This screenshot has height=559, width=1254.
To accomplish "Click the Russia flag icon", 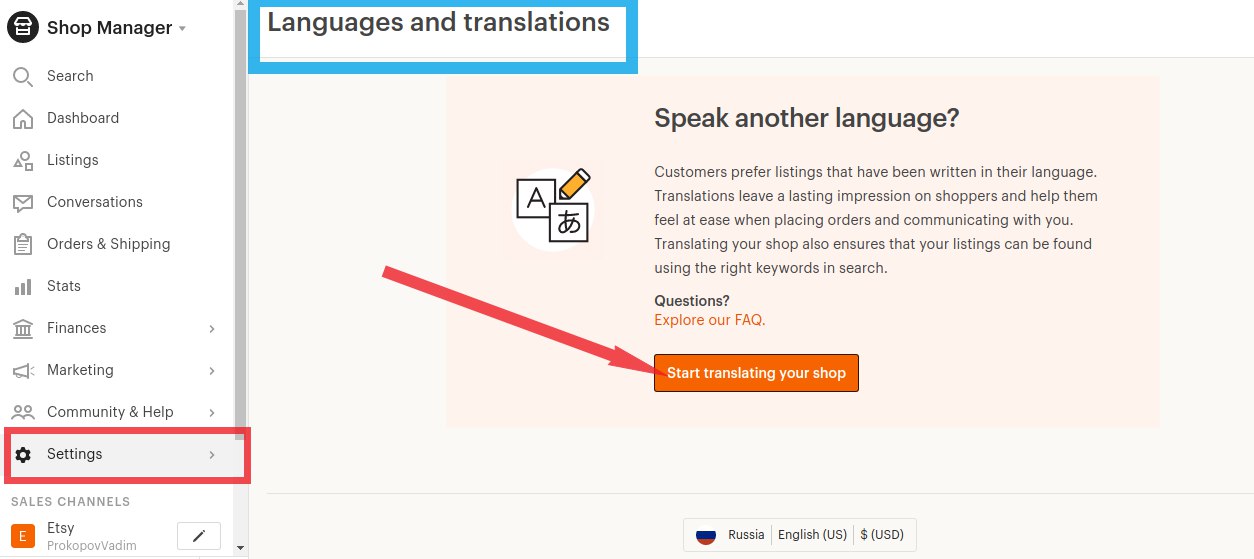I will click(706, 535).
